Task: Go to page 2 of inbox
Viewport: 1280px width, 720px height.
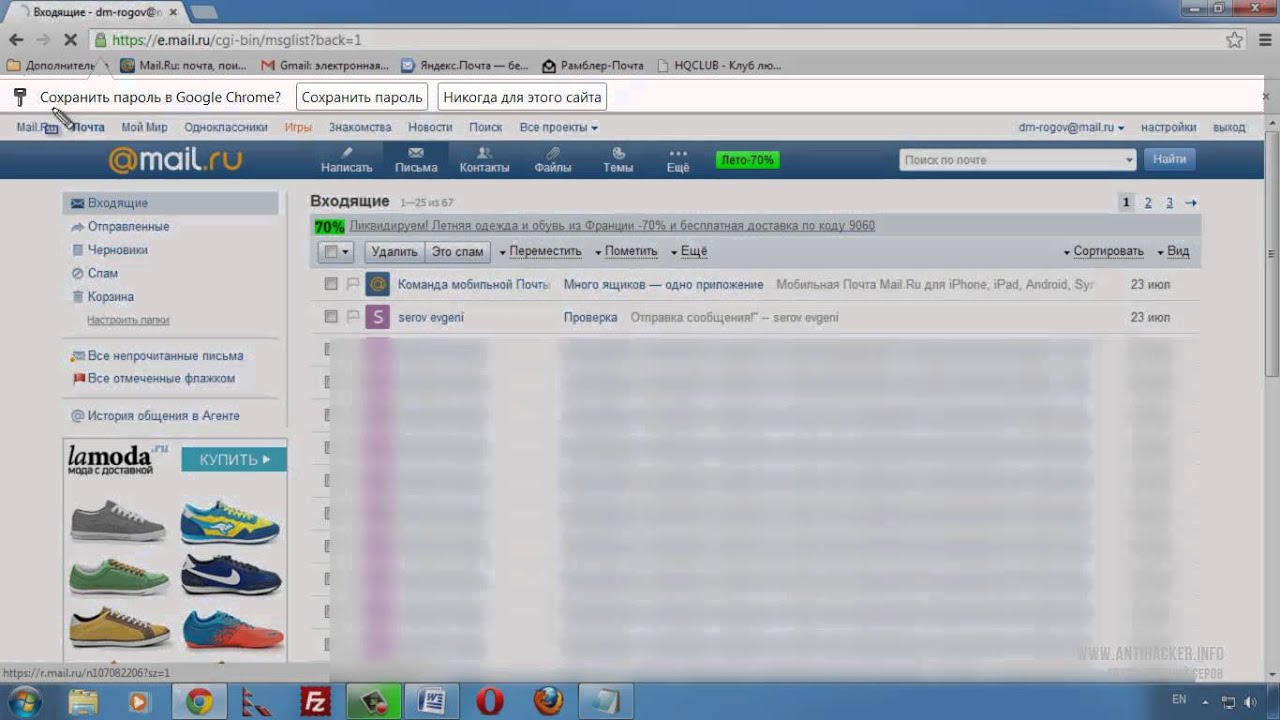Action: pyautogui.click(x=1148, y=203)
